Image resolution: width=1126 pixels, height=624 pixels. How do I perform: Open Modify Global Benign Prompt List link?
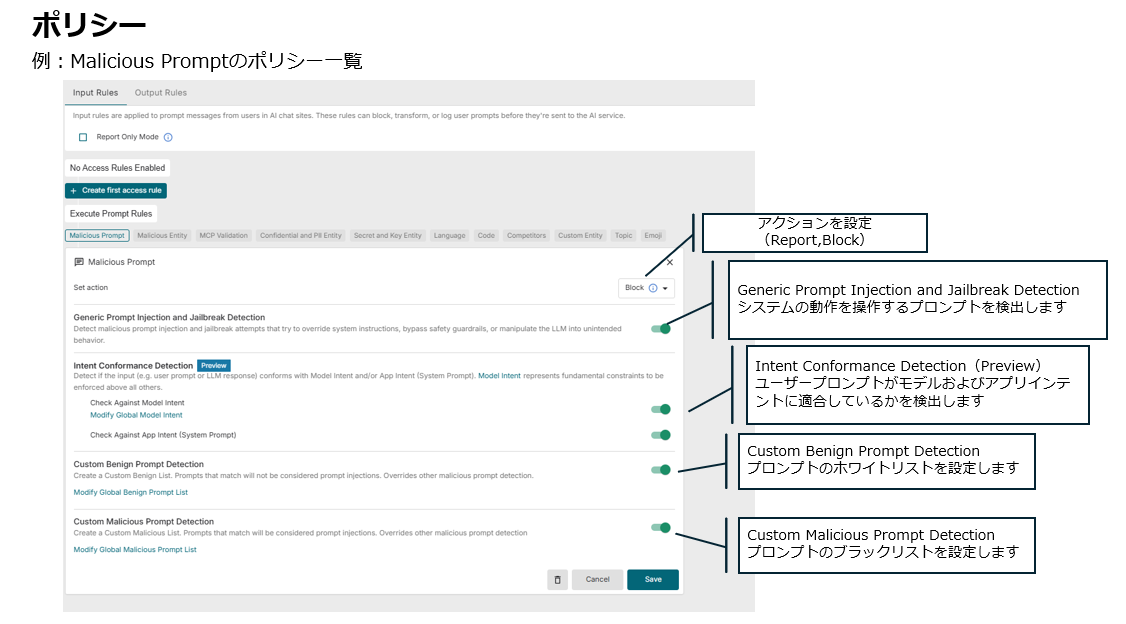tap(130, 492)
